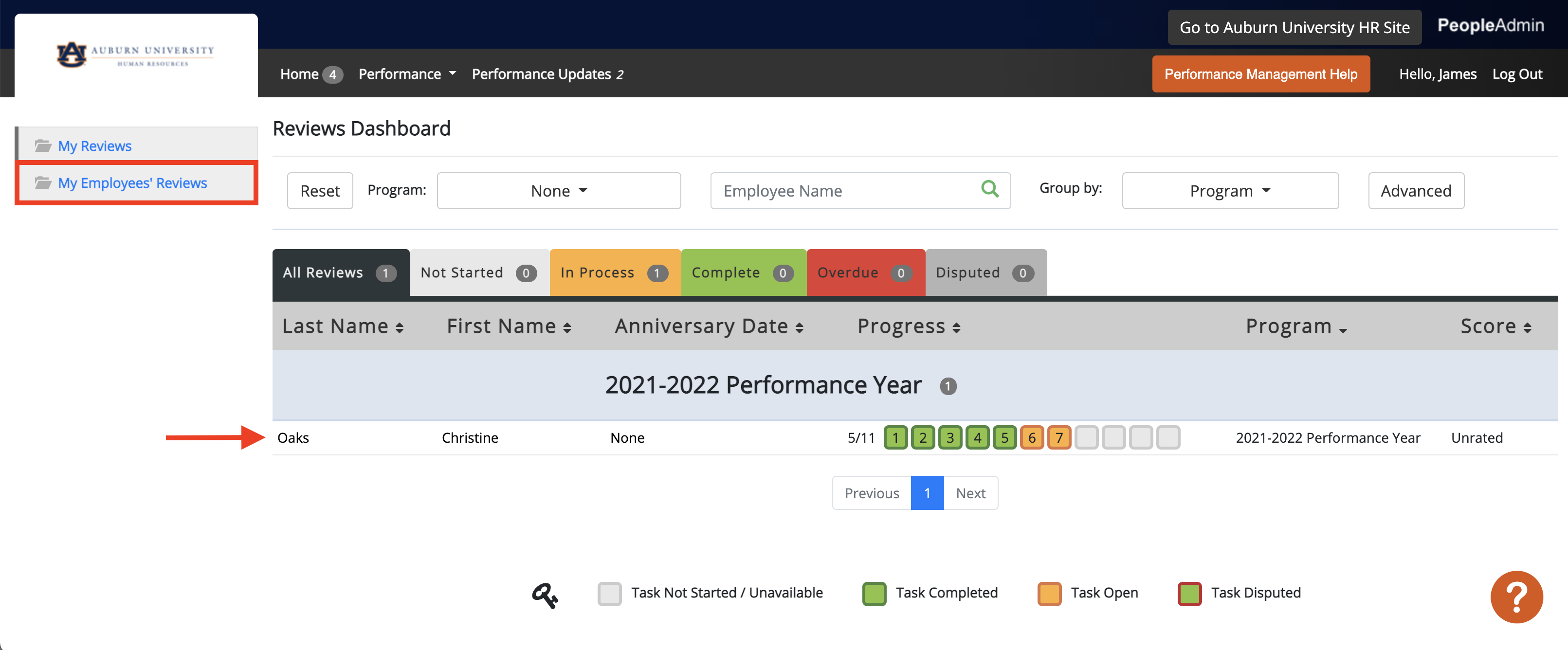The image size is (1568, 650).
Task: Click Christine in the First Name column
Action: 470,437
